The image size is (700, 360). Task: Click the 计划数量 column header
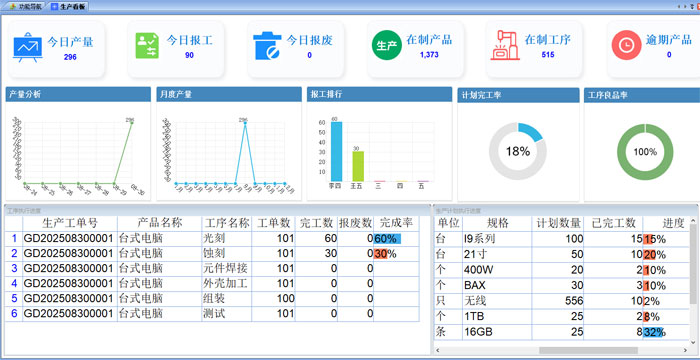pyautogui.click(x=558, y=223)
